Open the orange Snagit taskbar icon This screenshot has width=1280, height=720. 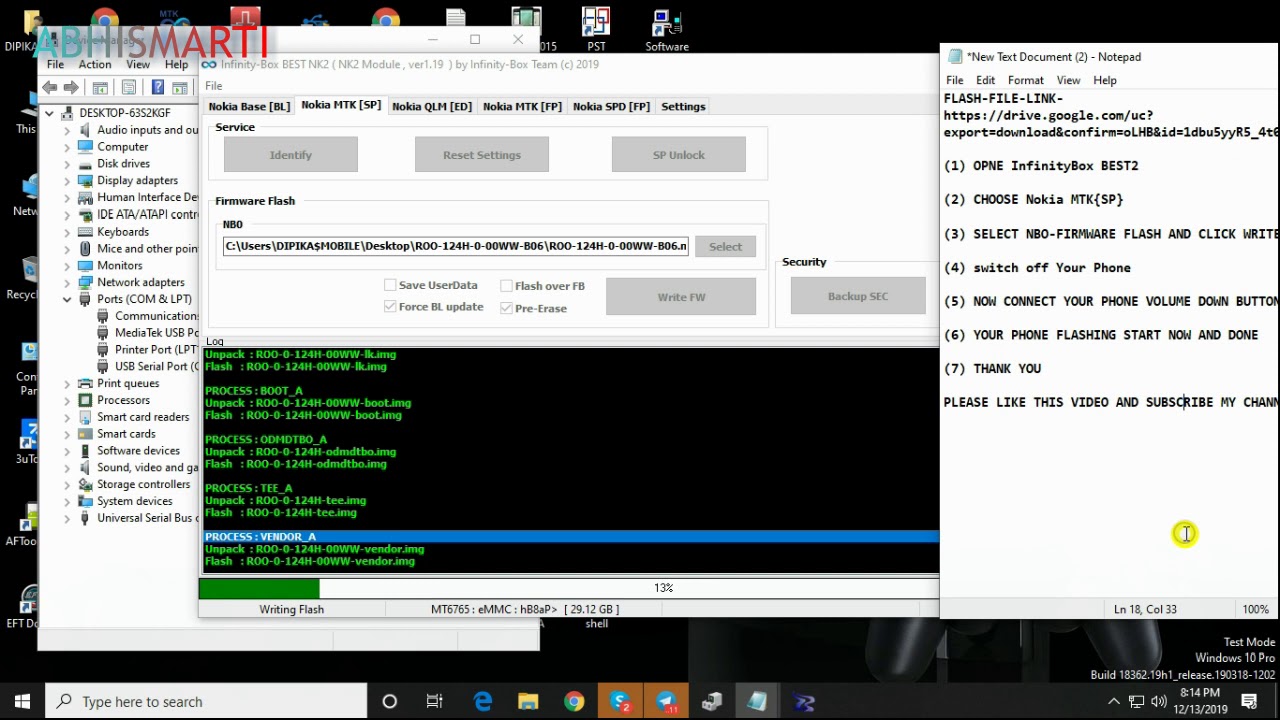click(x=620, y=702)
